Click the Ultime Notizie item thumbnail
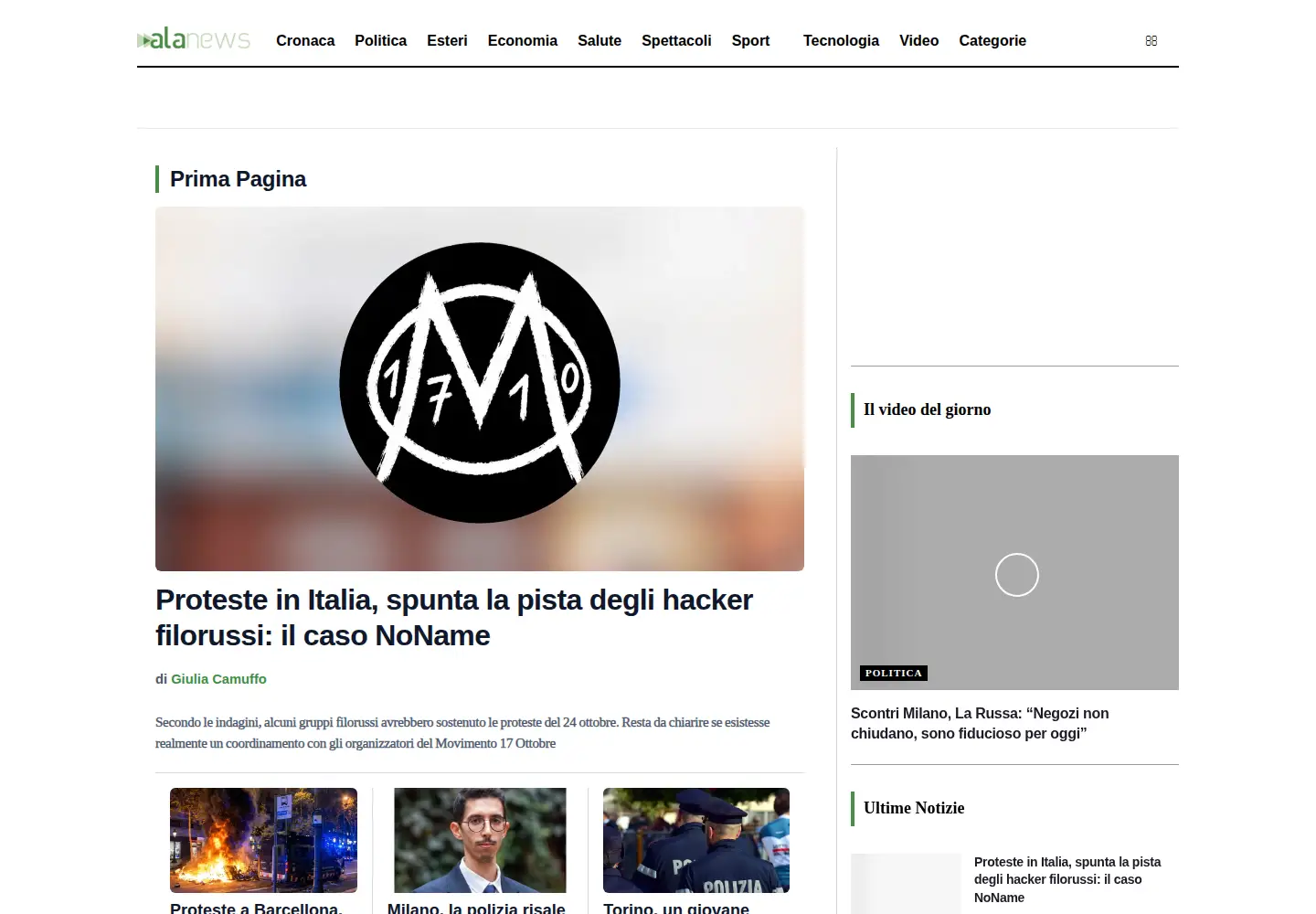Viewport: 1316px width, 914px height. pyautogui.click(x=906, y=884)
